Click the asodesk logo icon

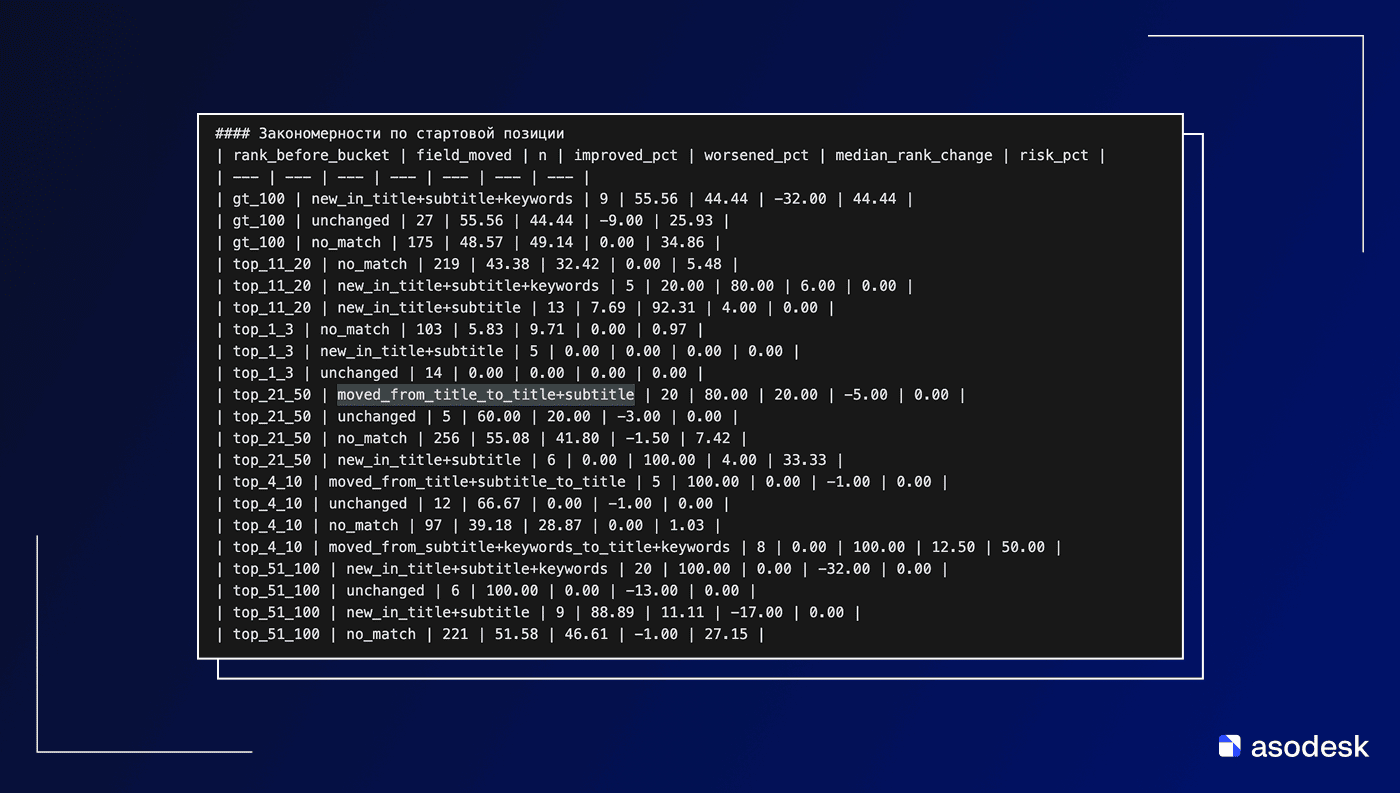[1229, 746]
